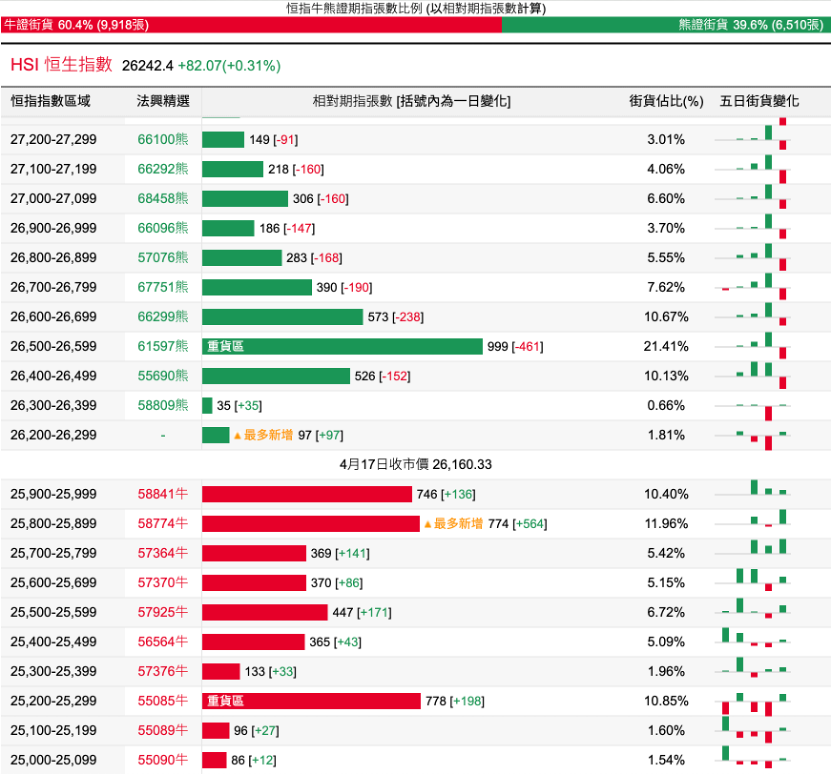This screenshot has height=774, width=832.
Task: Click the 五日街貨變化 column header
Action: (x=759, y=101)
